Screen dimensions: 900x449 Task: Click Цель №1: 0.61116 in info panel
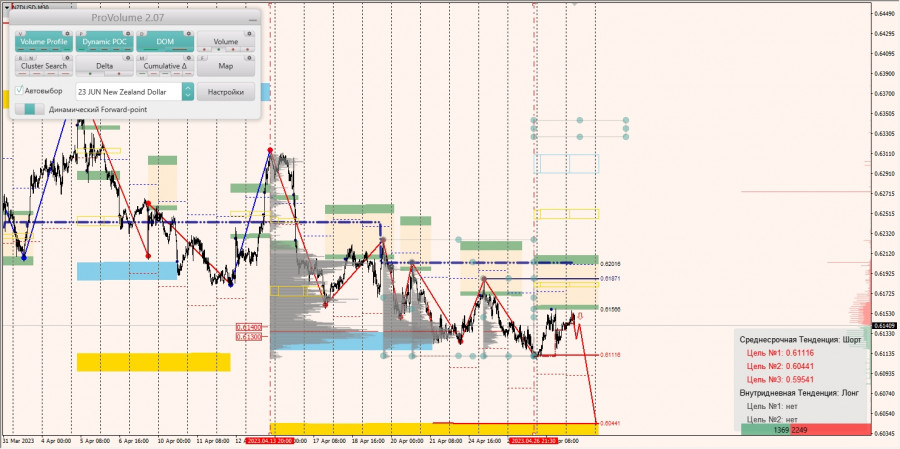point(780,353)
